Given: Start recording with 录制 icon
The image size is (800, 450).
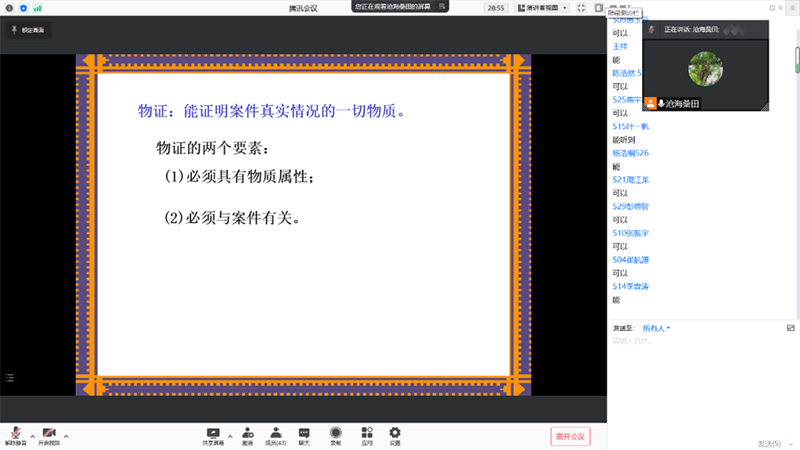Looking at the screenshot, I should pos(337,434).
